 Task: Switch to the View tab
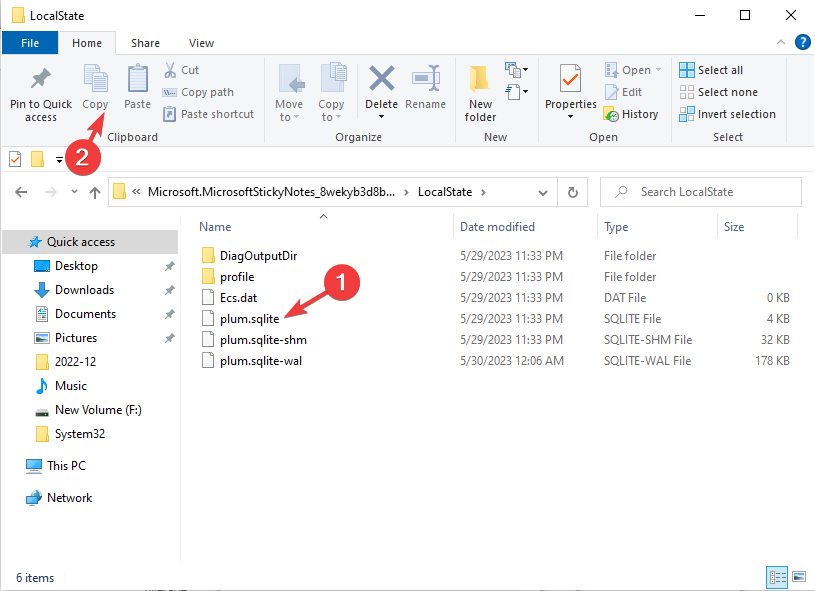click(201, 43)
